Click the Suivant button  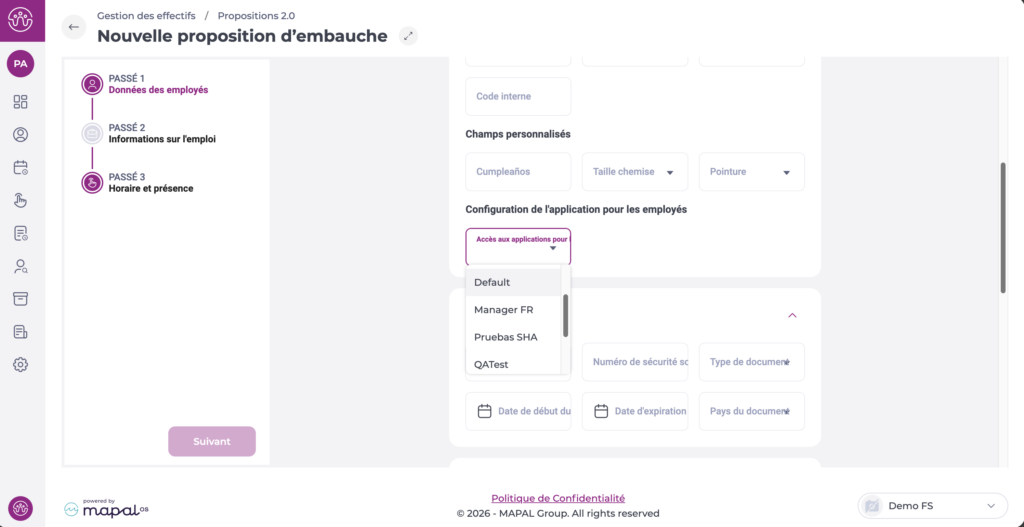(x=212, y=441)
